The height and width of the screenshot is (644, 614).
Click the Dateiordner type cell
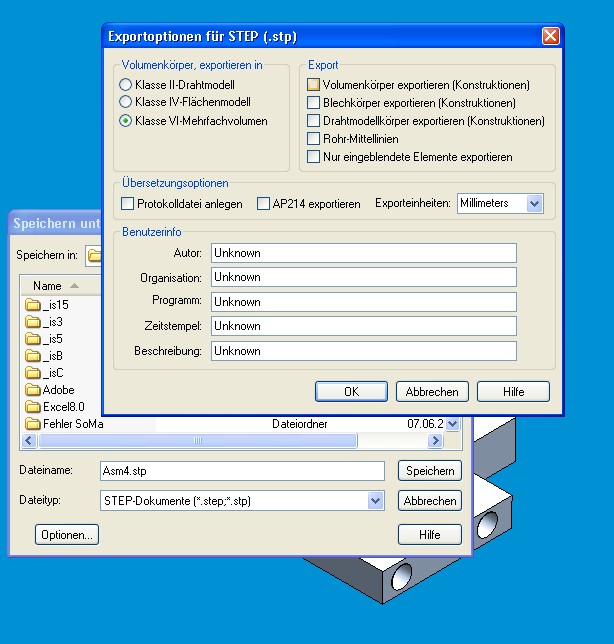click(x=300, y=423)
